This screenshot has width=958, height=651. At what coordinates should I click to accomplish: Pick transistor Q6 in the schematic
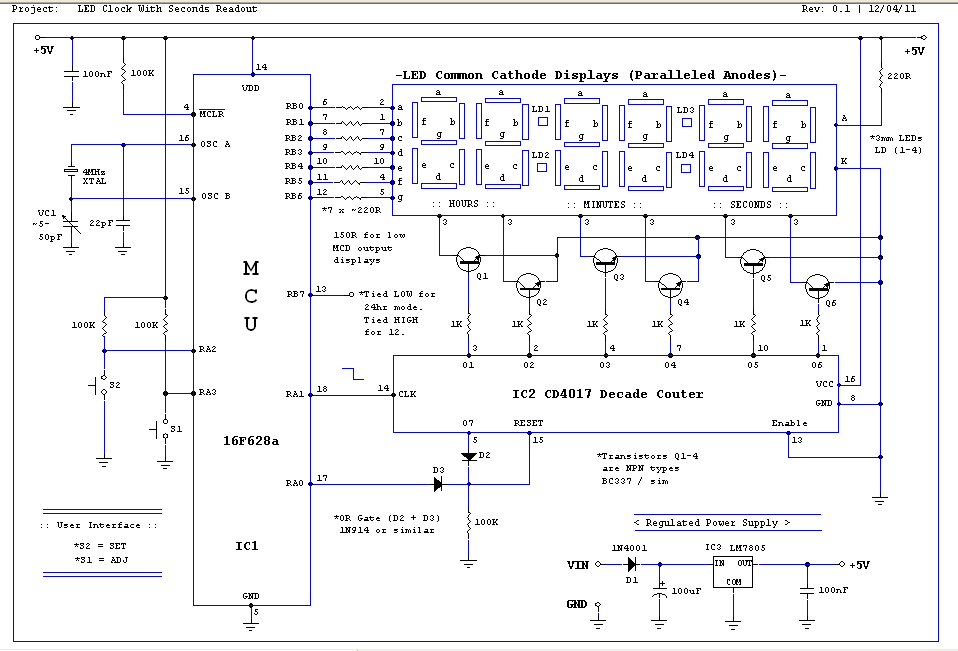click(817, 286)
